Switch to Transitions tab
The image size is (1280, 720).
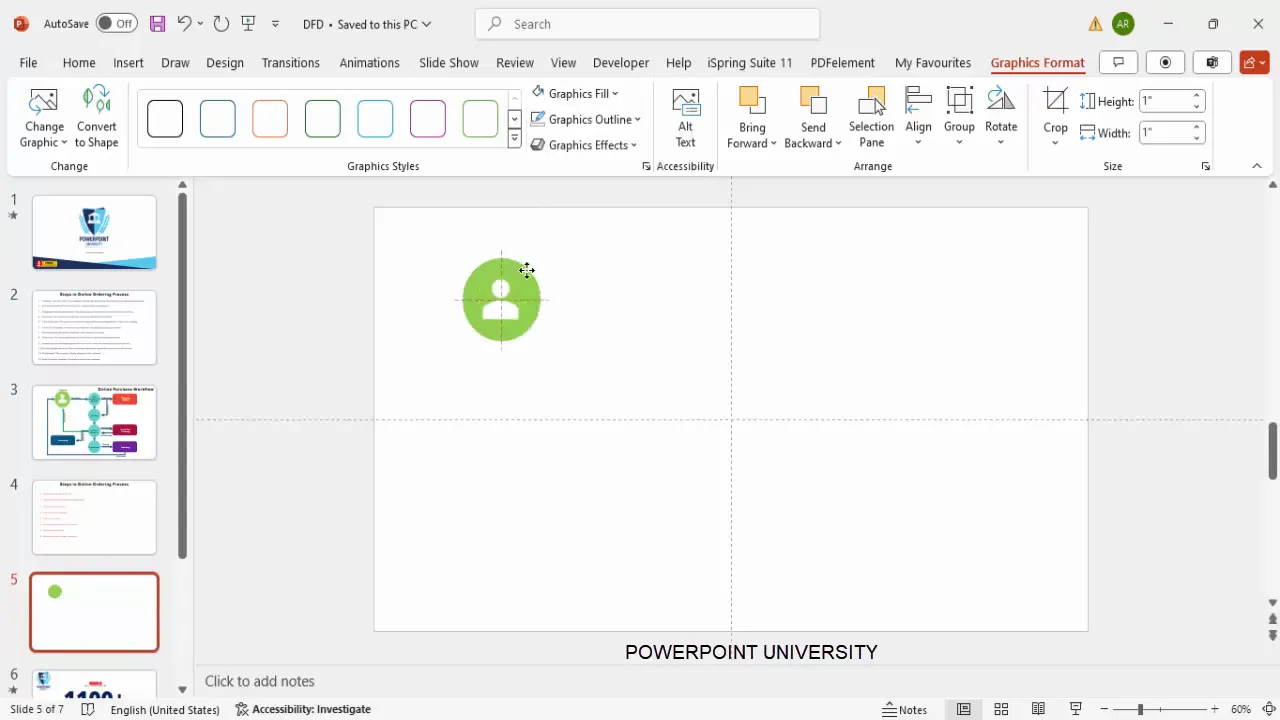point(290,62)
